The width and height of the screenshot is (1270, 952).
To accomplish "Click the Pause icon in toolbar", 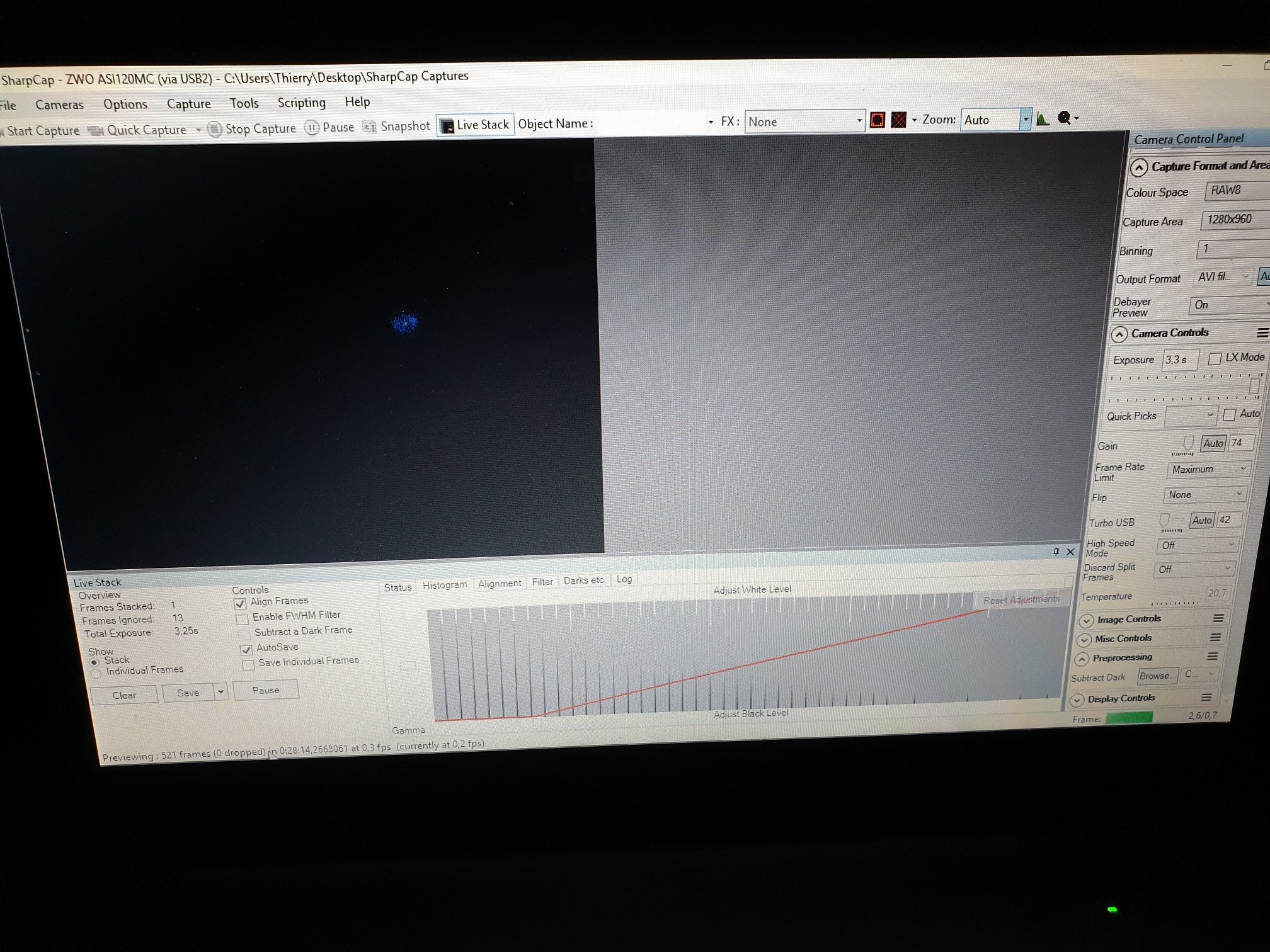I will 312,128.
